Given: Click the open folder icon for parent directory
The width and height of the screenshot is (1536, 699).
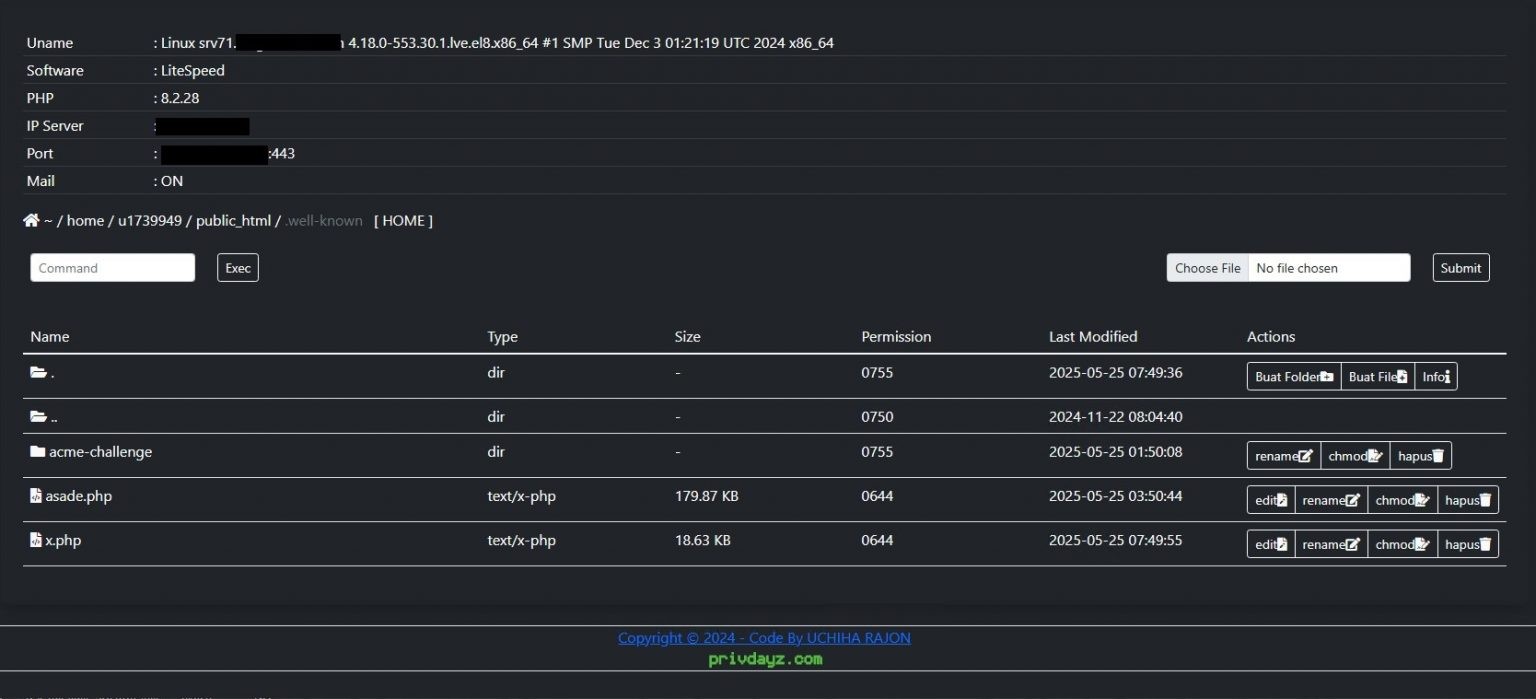Looking at the screenshot, I should click(38, 416).
